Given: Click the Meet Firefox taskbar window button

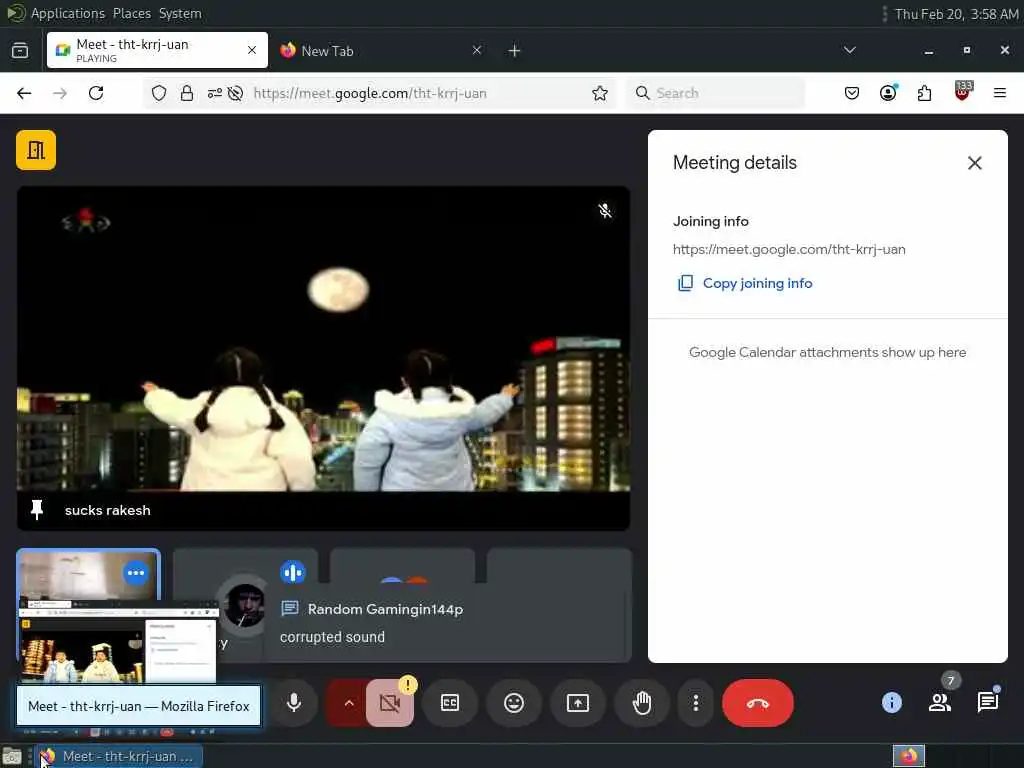Looking at the screenshot, I should [119, 756].
